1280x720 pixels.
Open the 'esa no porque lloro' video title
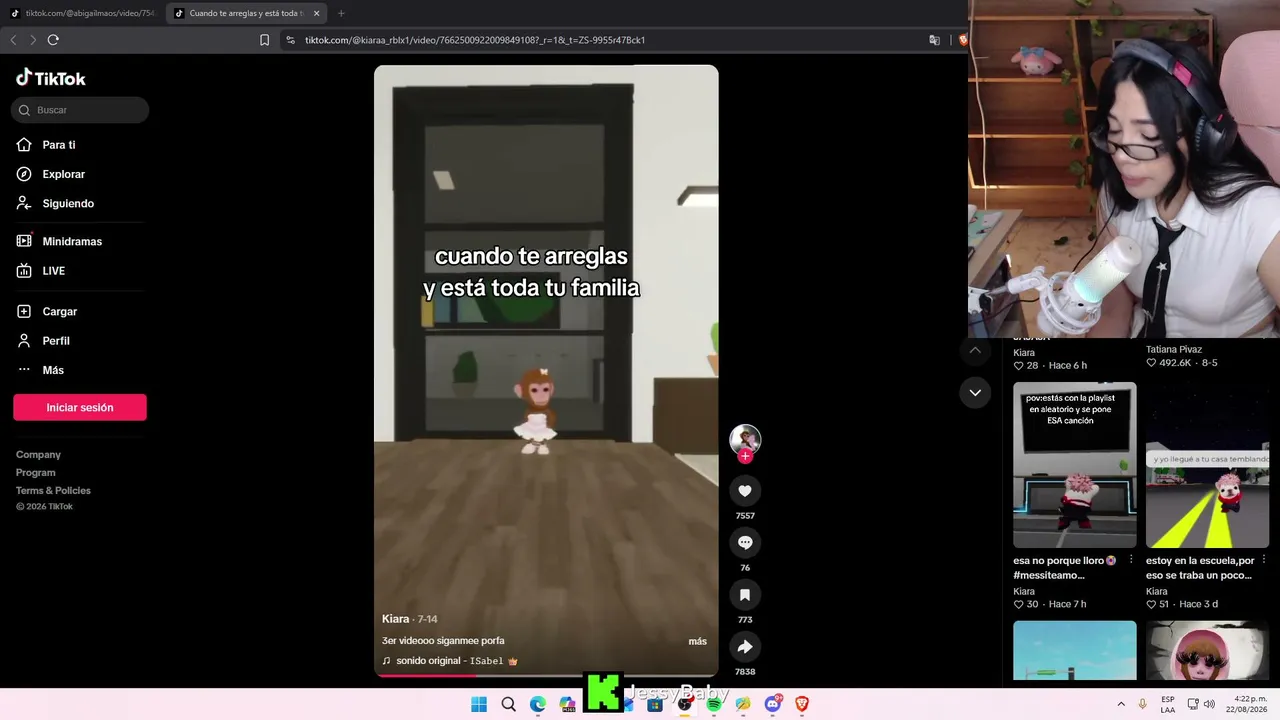point(1065,568)
